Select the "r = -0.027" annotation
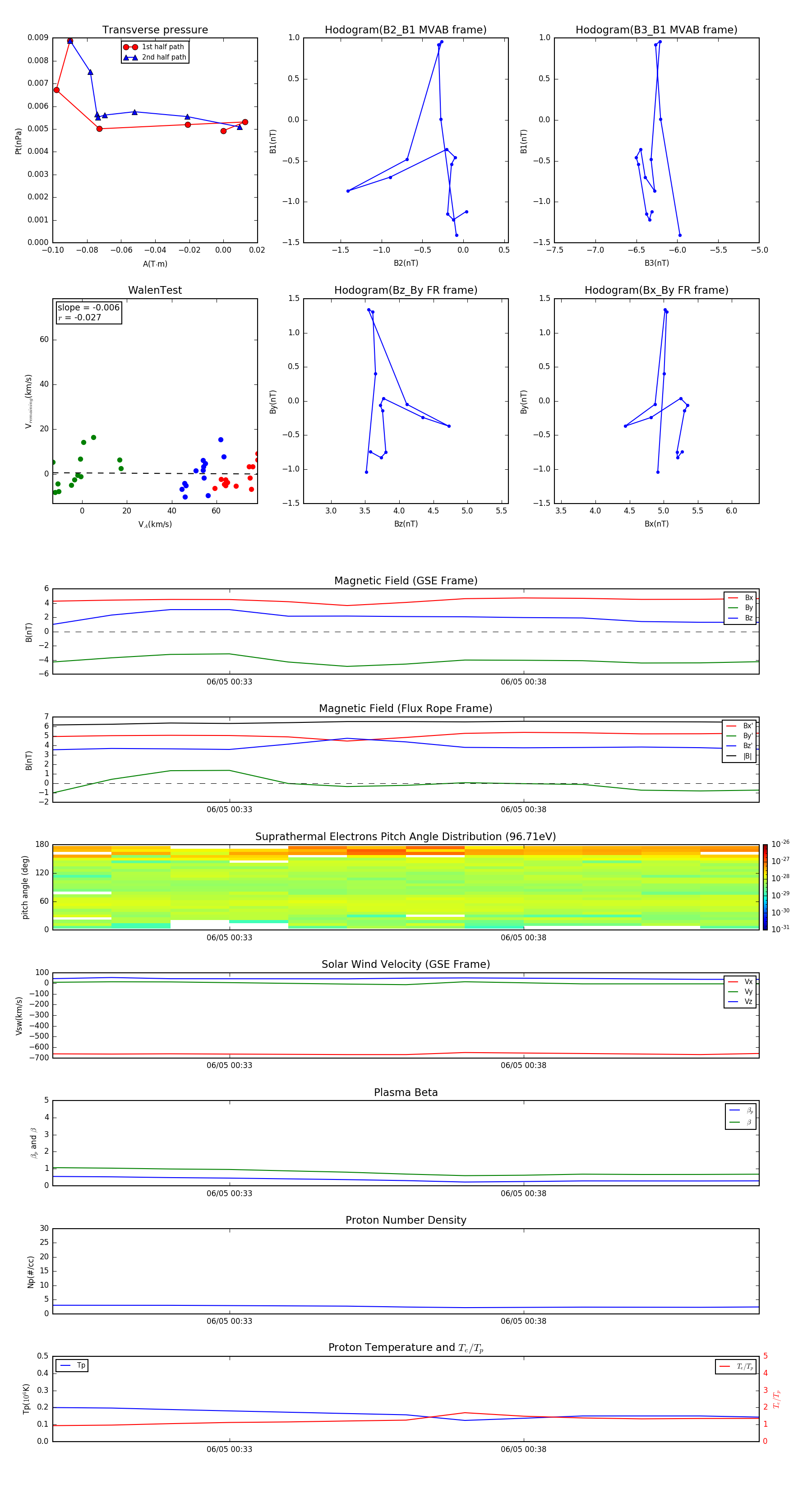812x1489 pixels. [80, 317]
